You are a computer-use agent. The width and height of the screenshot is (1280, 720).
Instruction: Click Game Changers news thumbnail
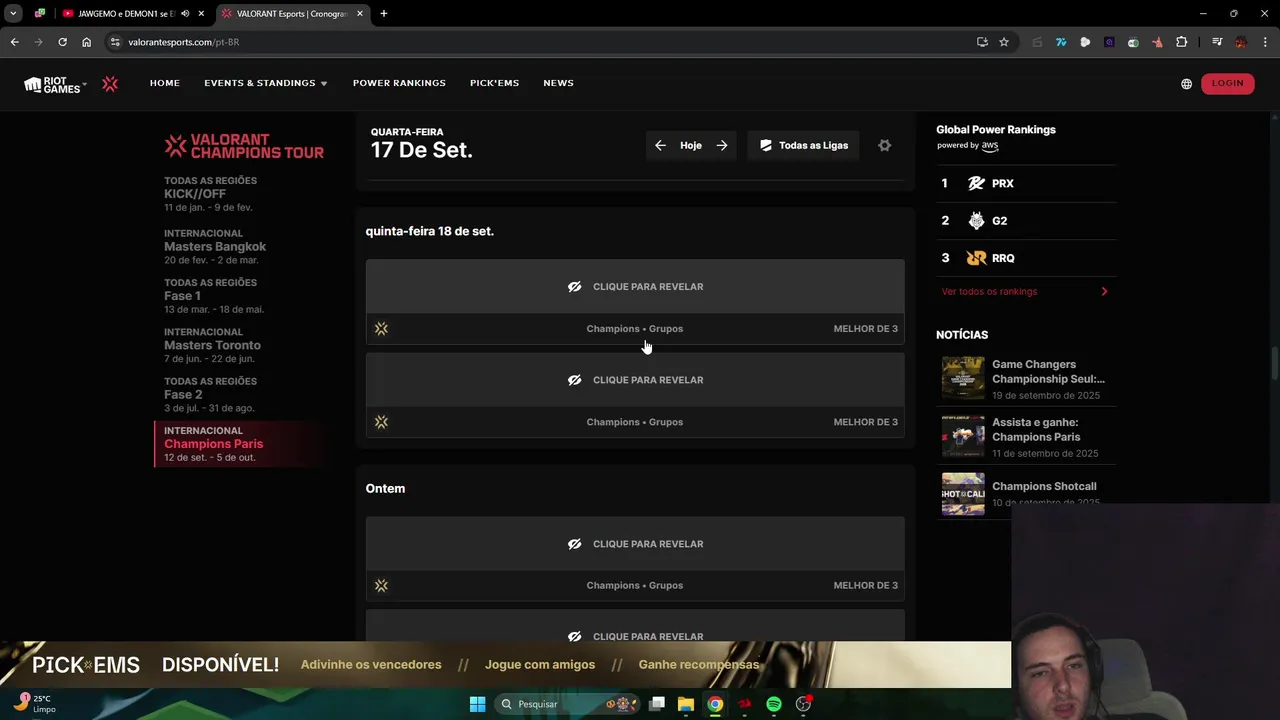tap(963, 379)
